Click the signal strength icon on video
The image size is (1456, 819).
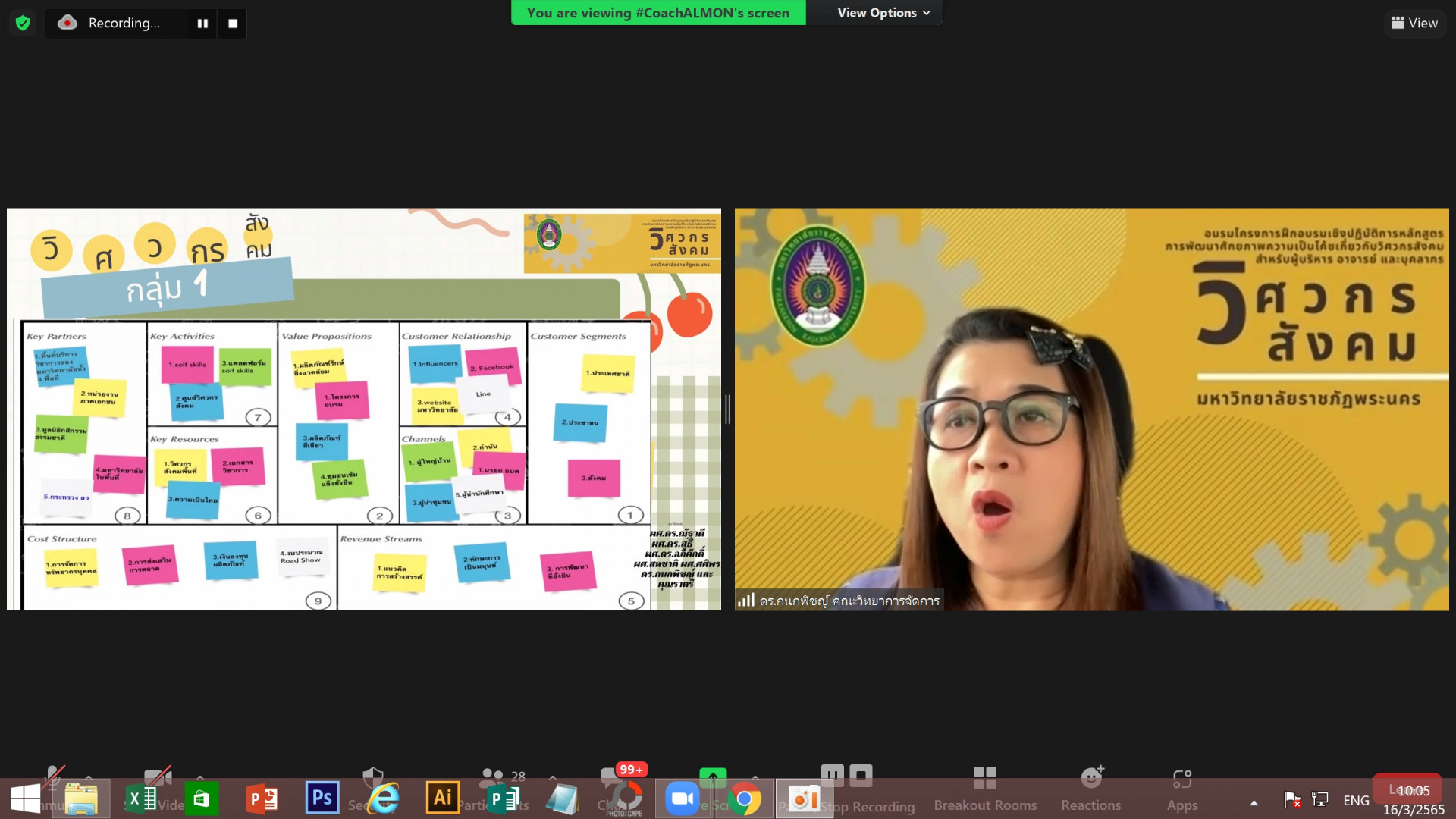tap(746, 601)
